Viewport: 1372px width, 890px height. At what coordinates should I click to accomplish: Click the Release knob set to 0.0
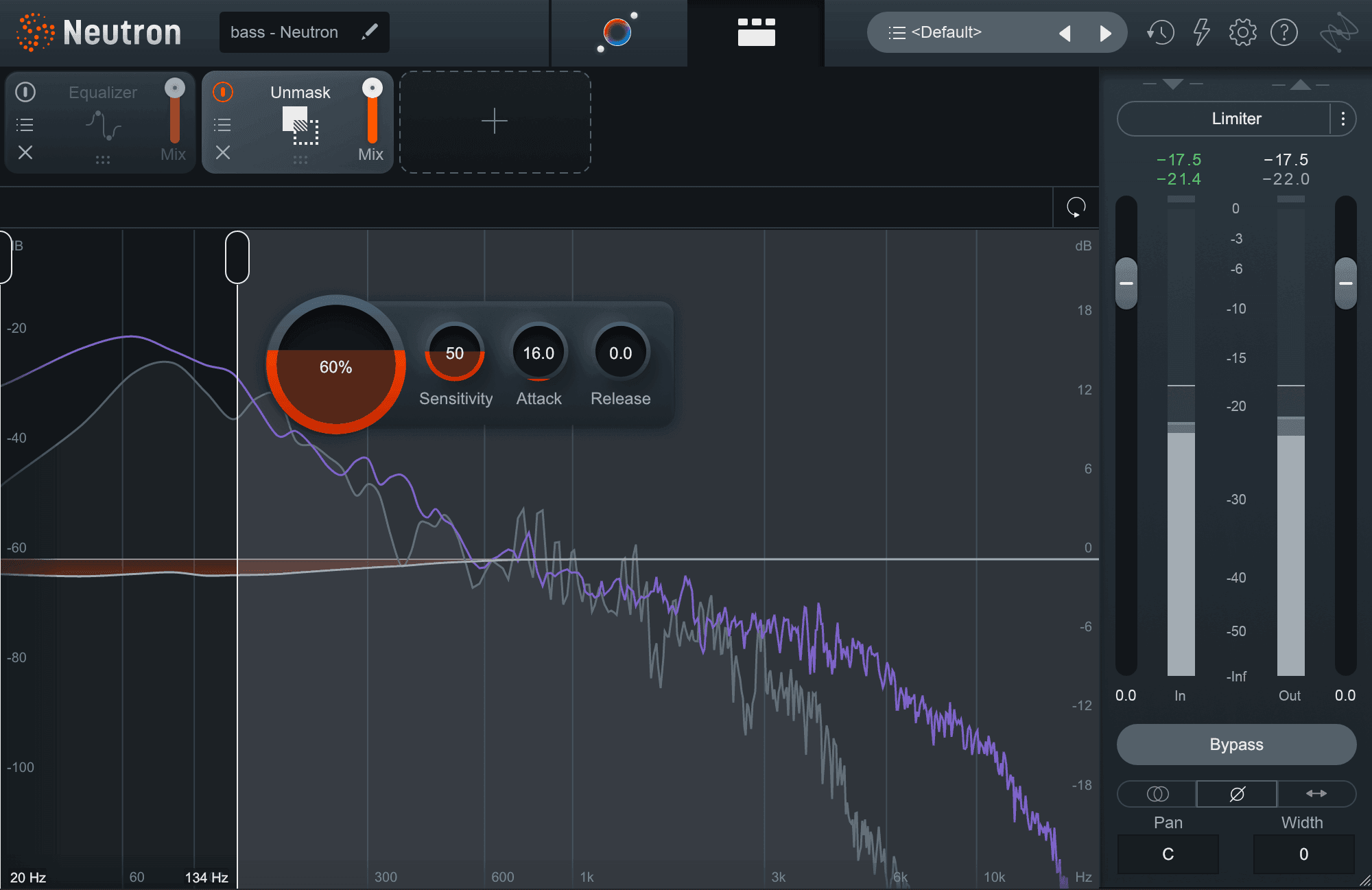click(x=621, y=353)
